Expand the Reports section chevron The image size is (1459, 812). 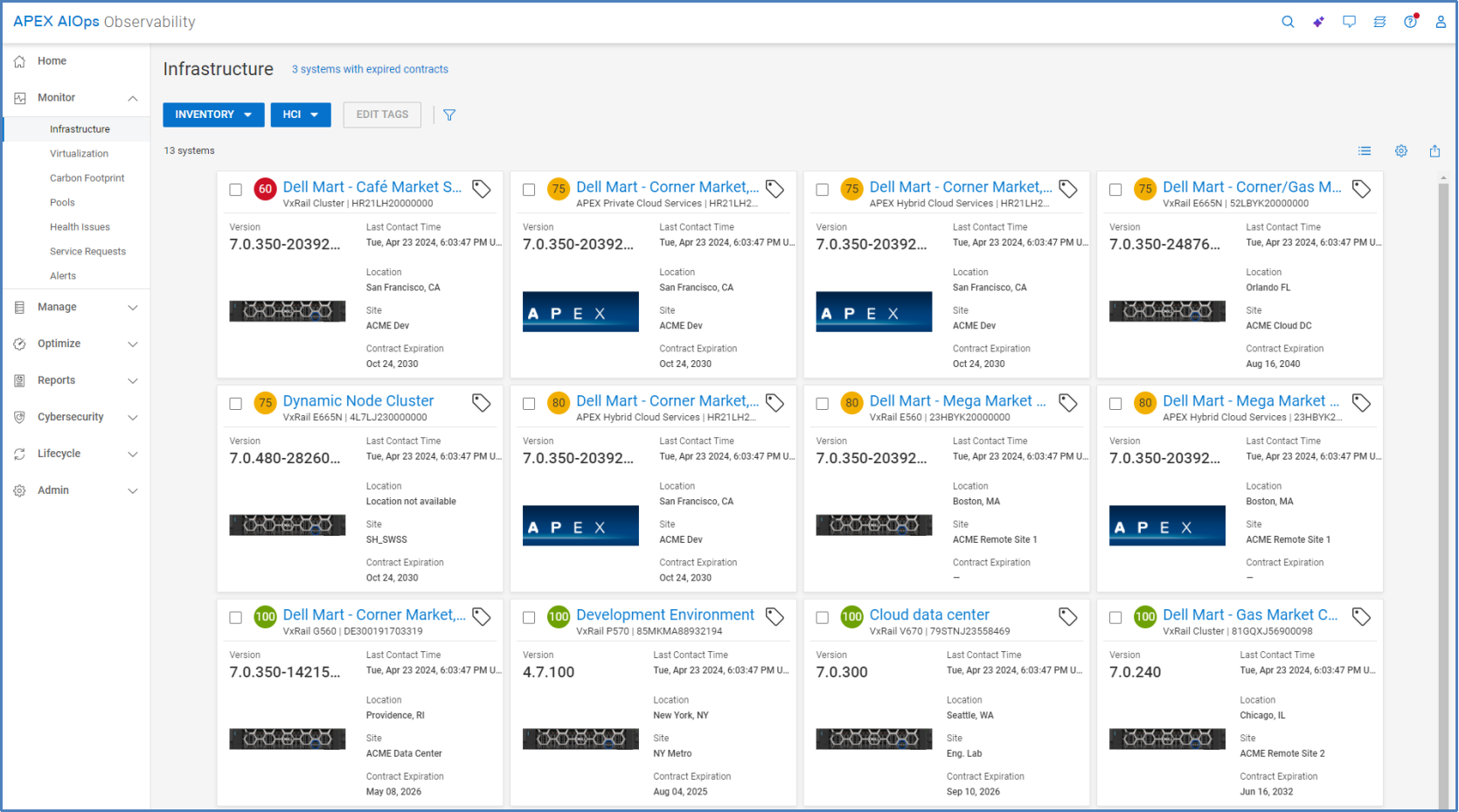click(133, 381)
